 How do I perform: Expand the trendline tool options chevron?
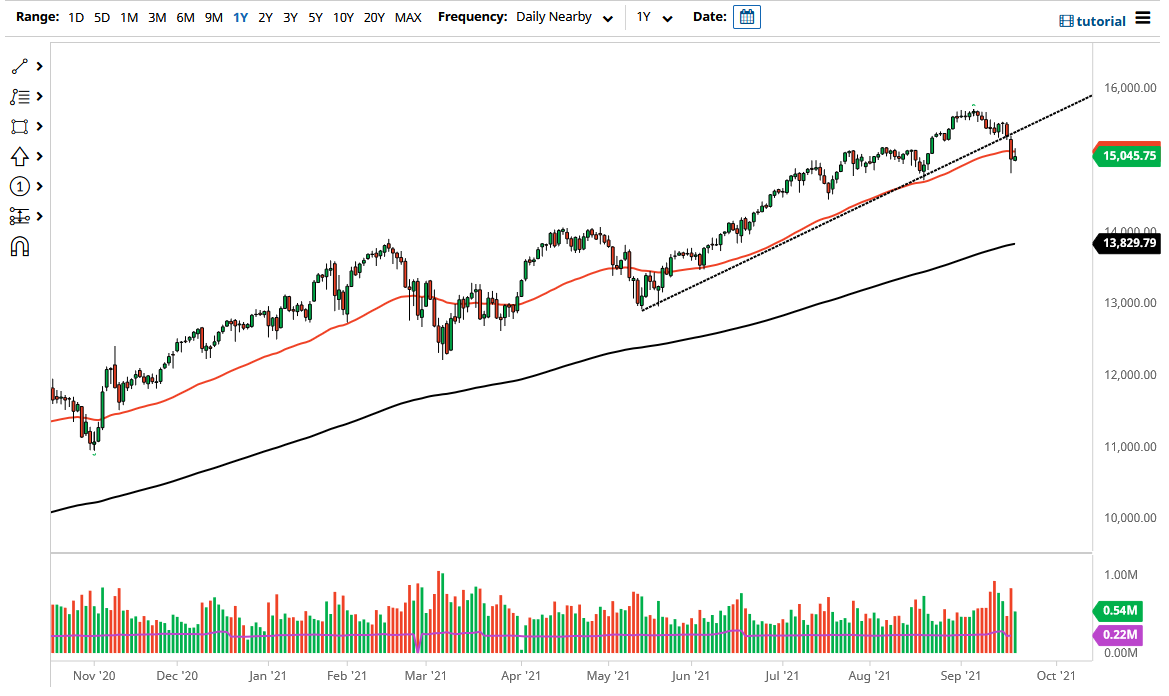40,66
